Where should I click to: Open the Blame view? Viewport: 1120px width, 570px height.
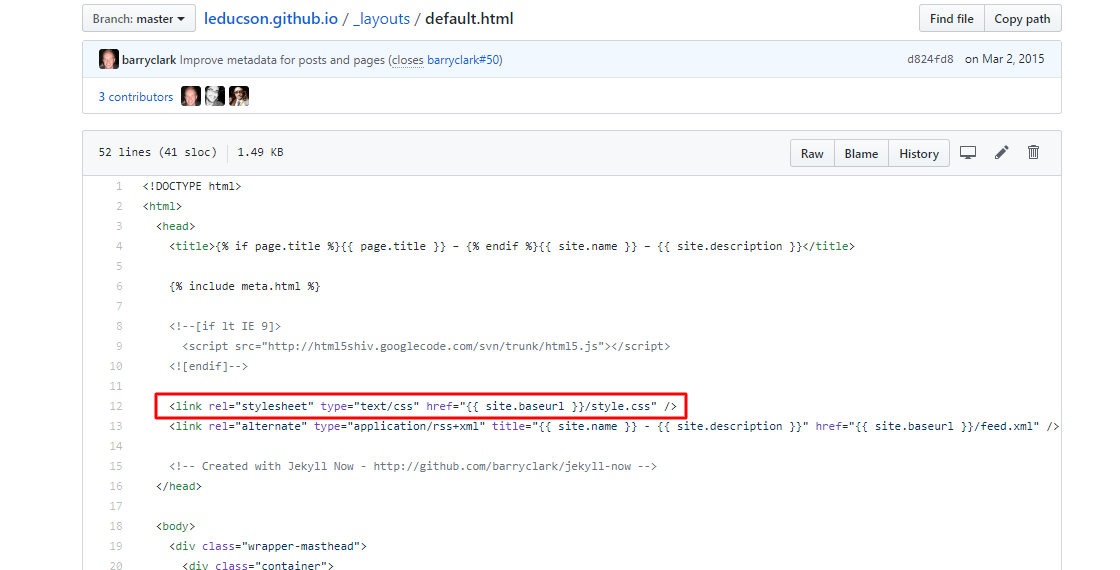point(861,154)
